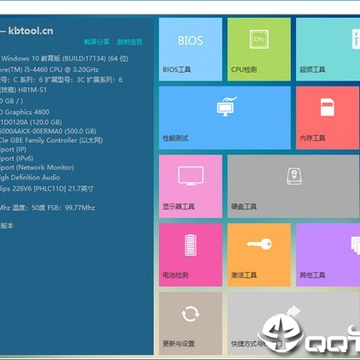
Task: Select the 版本 line
Action: (7, 226)
